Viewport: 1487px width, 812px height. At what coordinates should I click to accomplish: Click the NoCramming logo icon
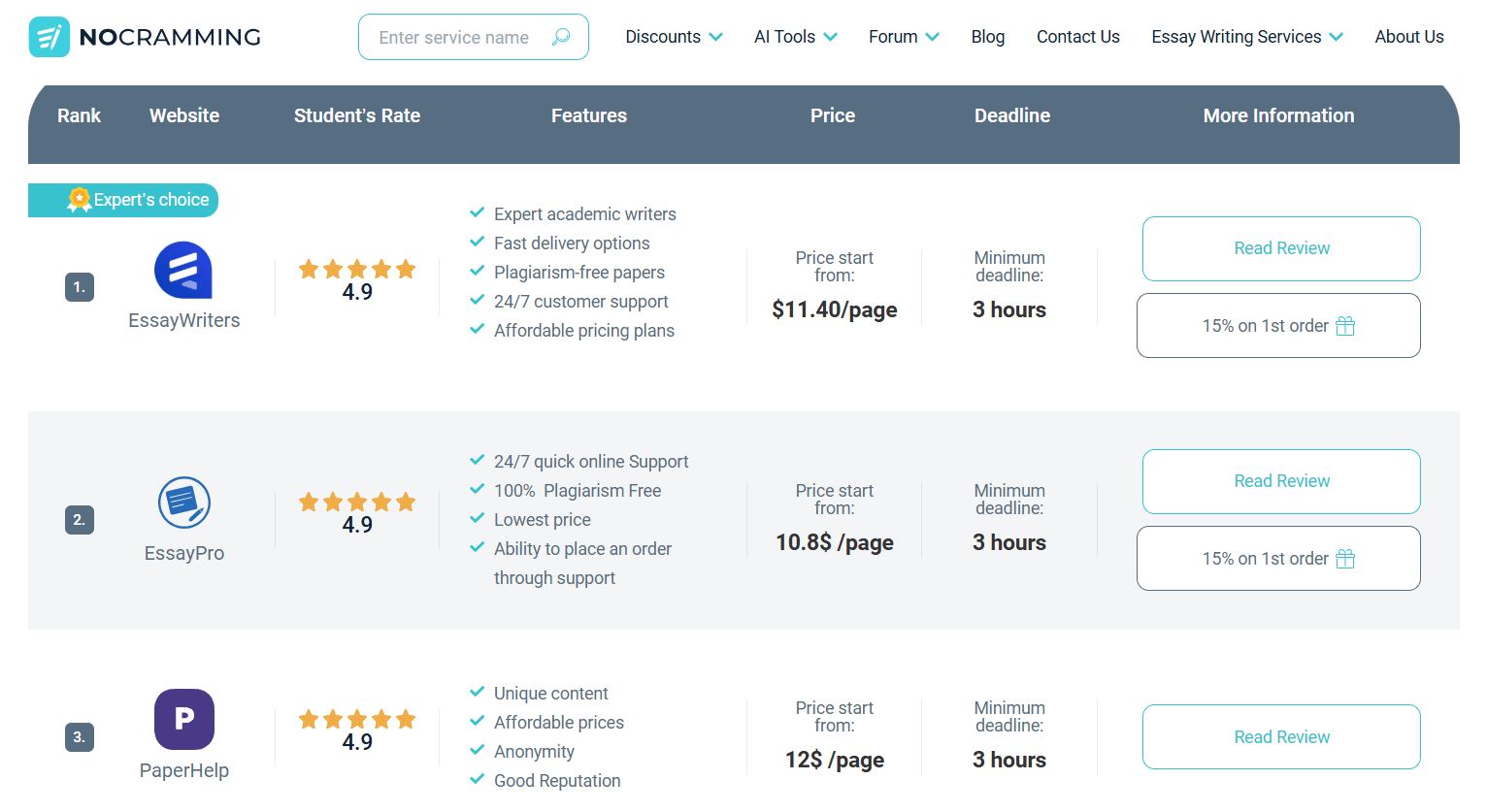[x=50, y=37]
